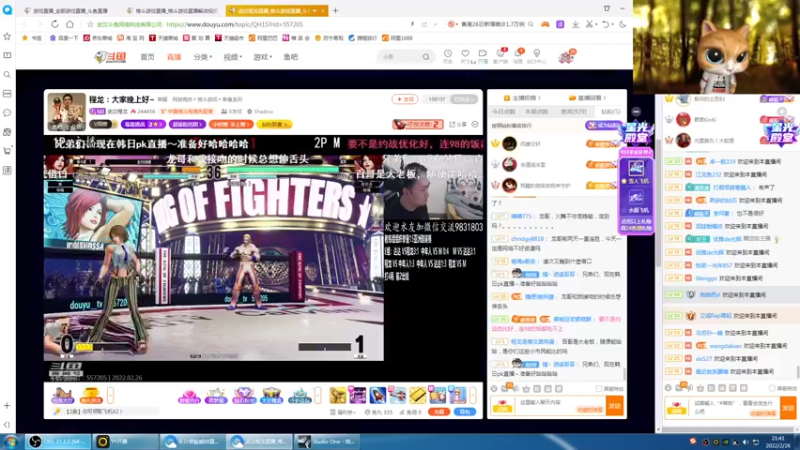Click the send button in right chat panel
Image resolution: width=800 pixels, height=450 pixels.
click(788, 408)
